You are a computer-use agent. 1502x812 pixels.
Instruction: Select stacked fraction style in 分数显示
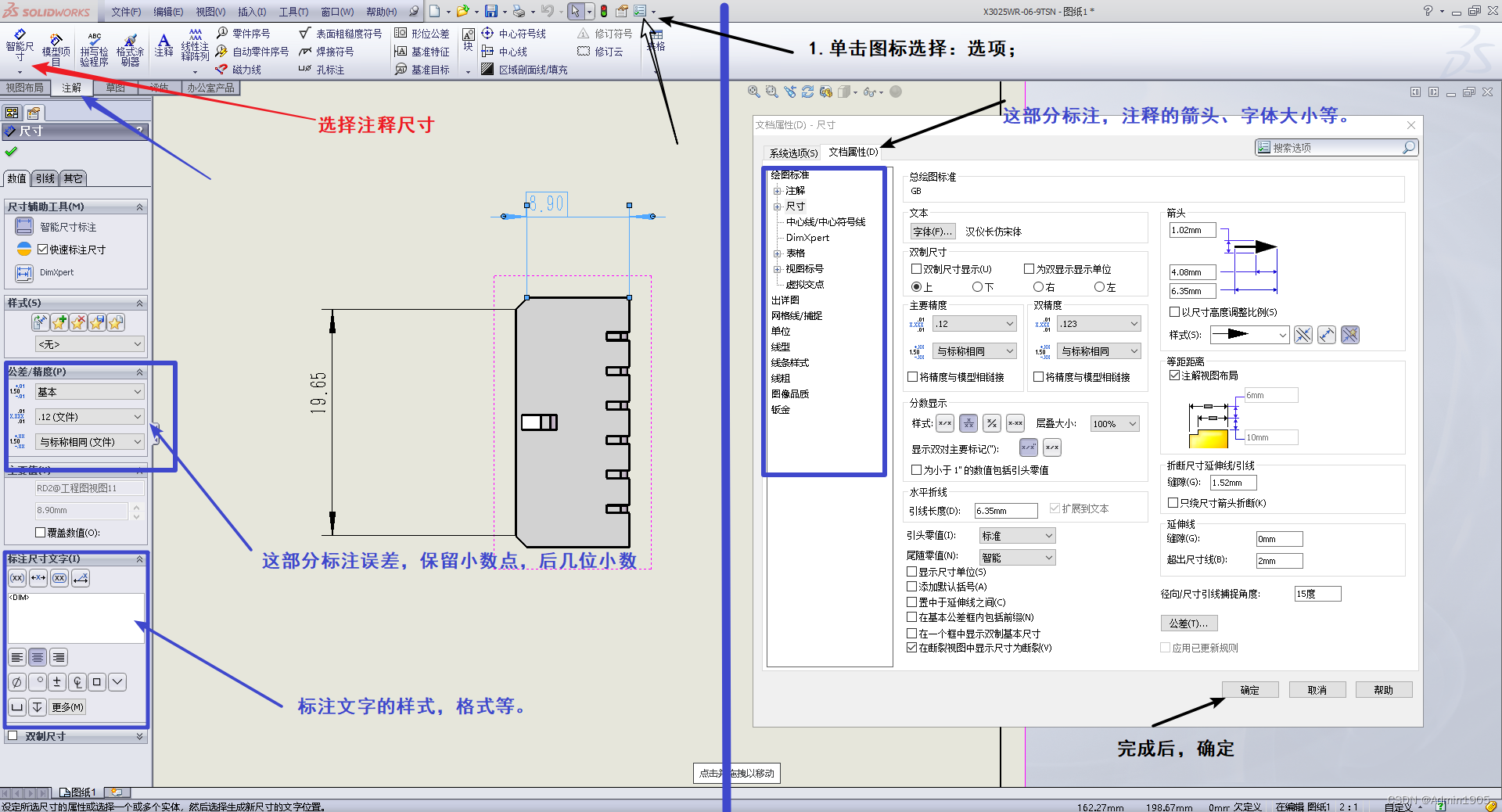click(968, 423)
